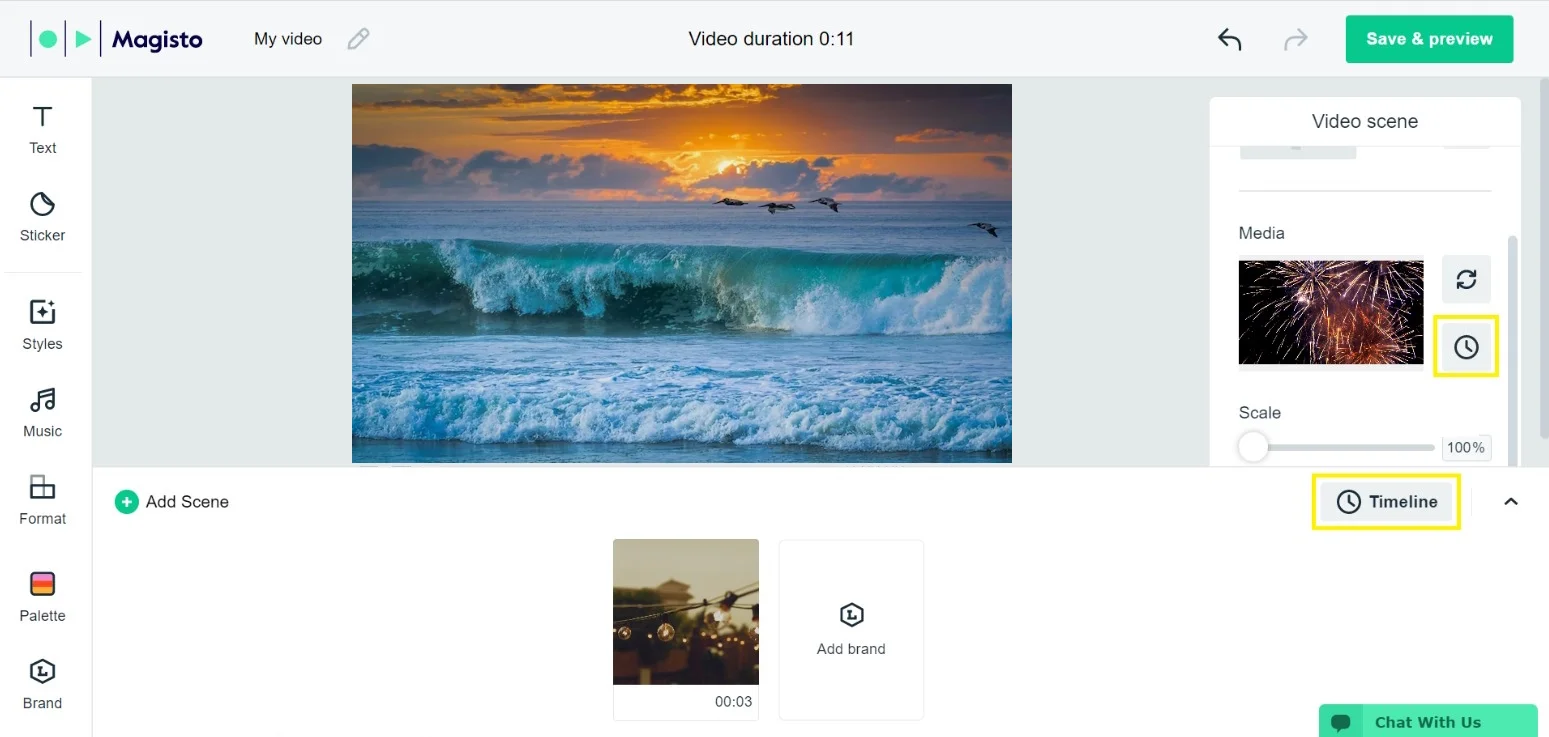Open the Format options

pyautogui.click(x=42, y=500)
